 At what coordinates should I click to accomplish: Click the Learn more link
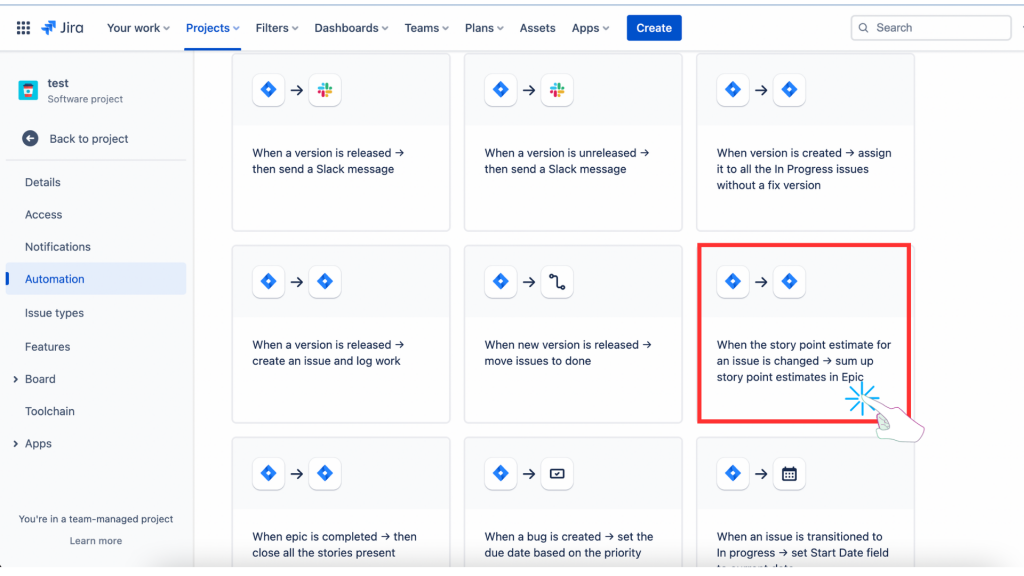pos(96,541)
